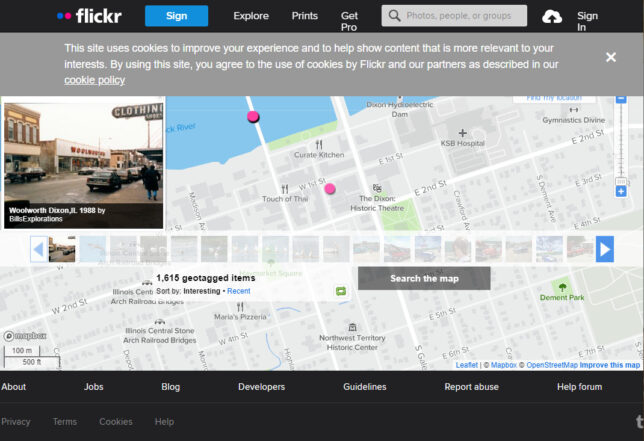Zoom out with the minus button

621,99
